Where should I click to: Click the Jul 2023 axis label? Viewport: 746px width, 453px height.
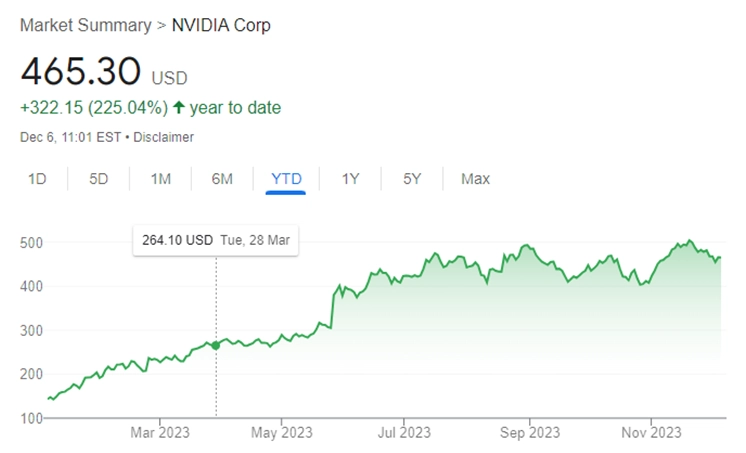point(404,433)
